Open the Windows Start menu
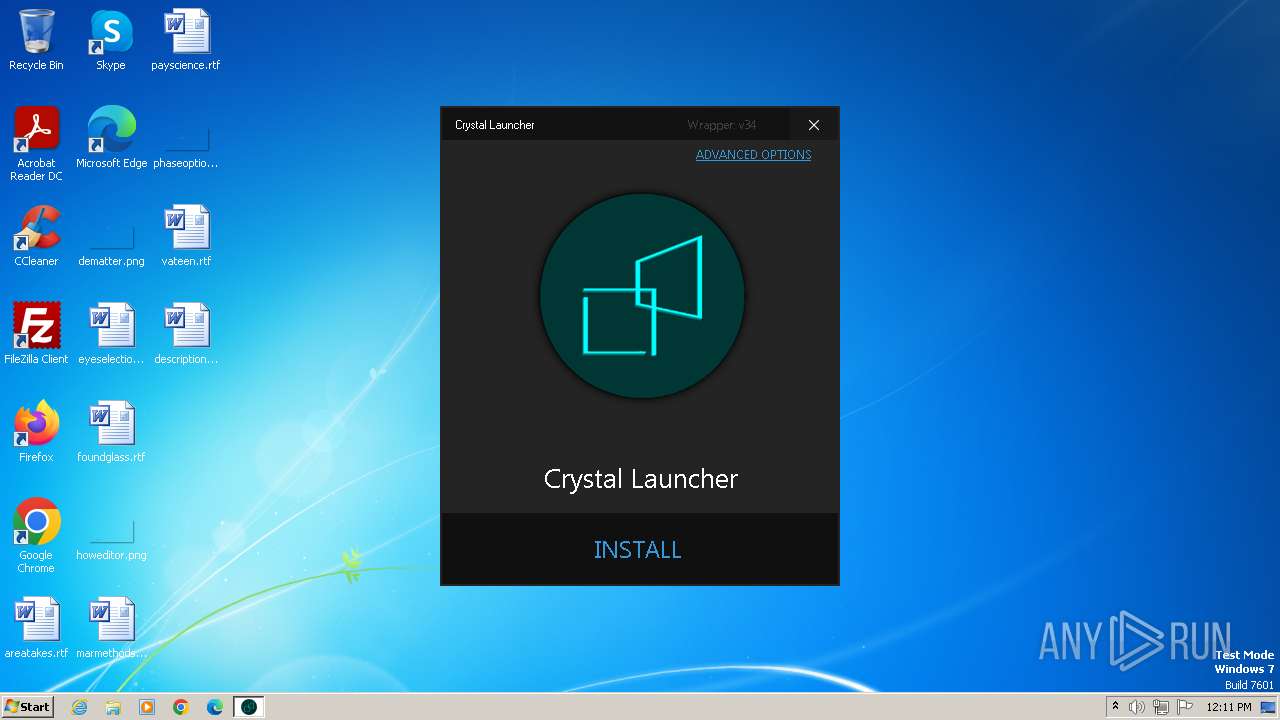Viewport: 1280px width, 720px height. point(27,707)
